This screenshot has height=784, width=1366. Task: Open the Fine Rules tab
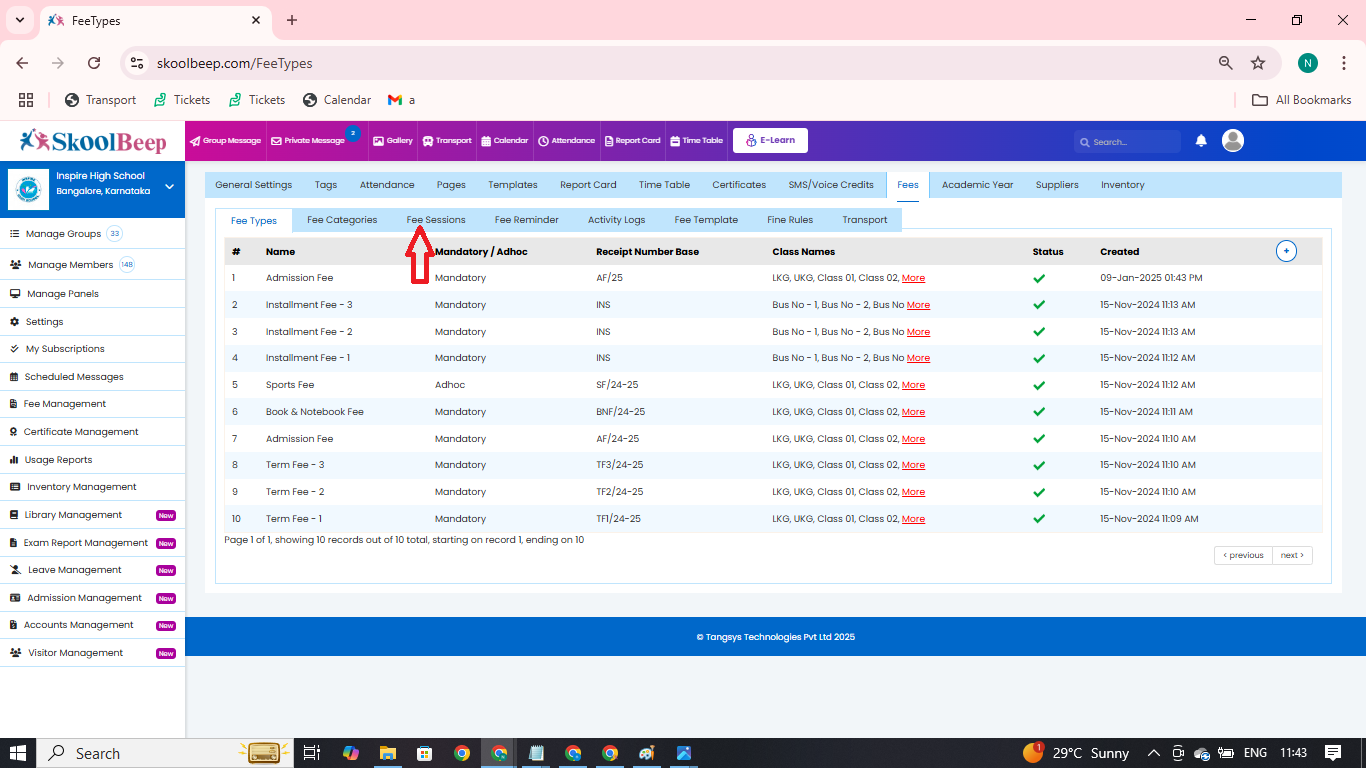(790, 220)
